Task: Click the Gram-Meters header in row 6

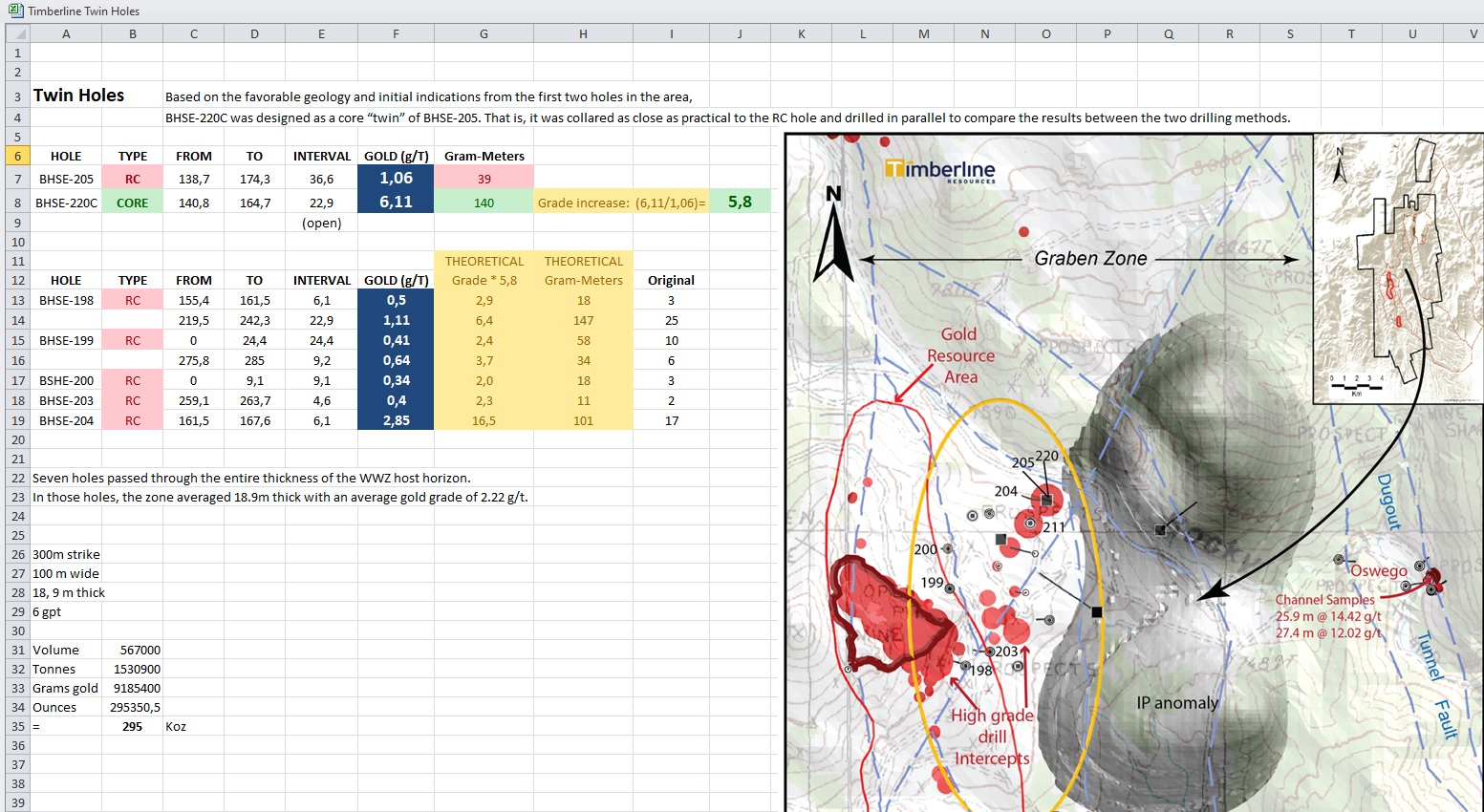Action: [484, 156]
